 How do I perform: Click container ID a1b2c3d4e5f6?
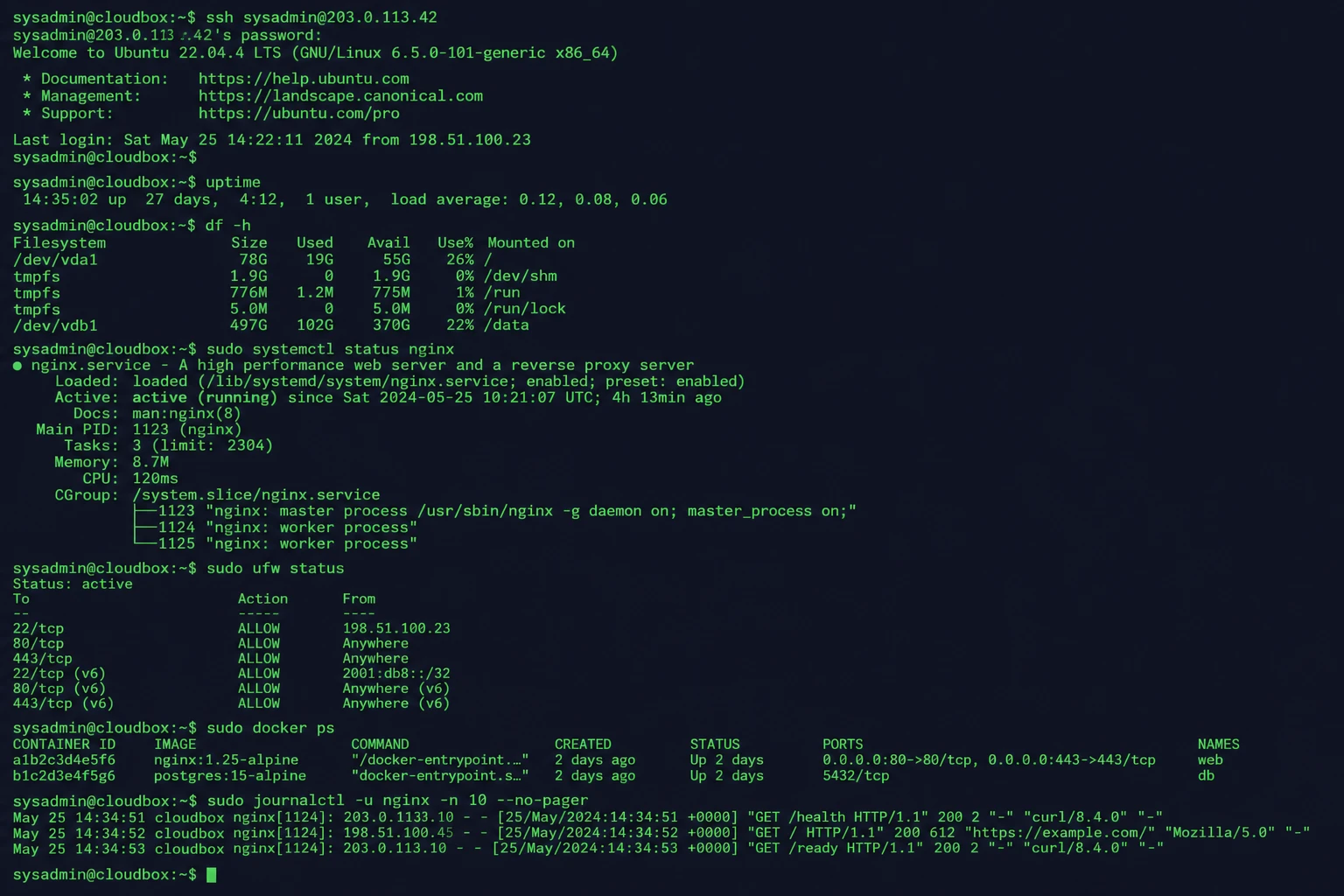click(64, 760)
